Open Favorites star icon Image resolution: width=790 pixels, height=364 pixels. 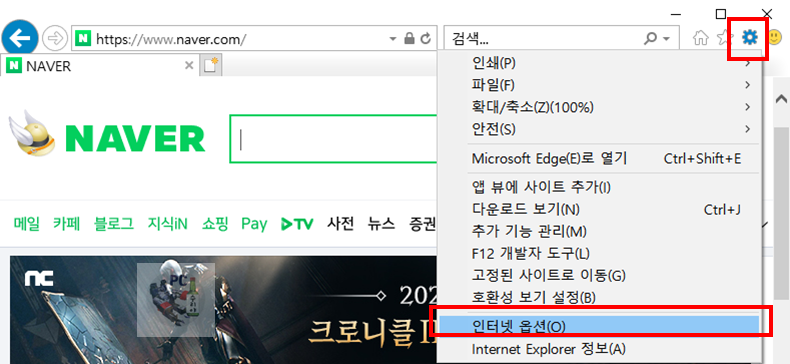click(723, 37)
